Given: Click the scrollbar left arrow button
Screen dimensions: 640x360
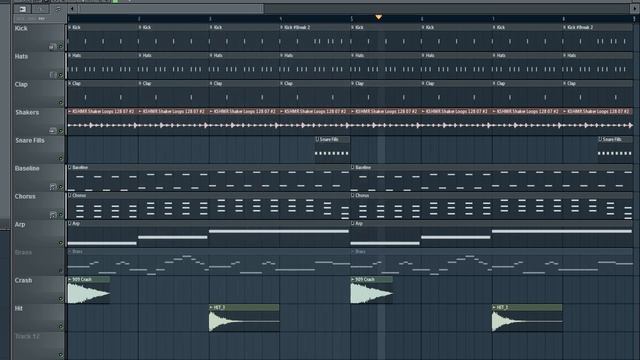Looking at the screenshot, I should click(72, 8).
